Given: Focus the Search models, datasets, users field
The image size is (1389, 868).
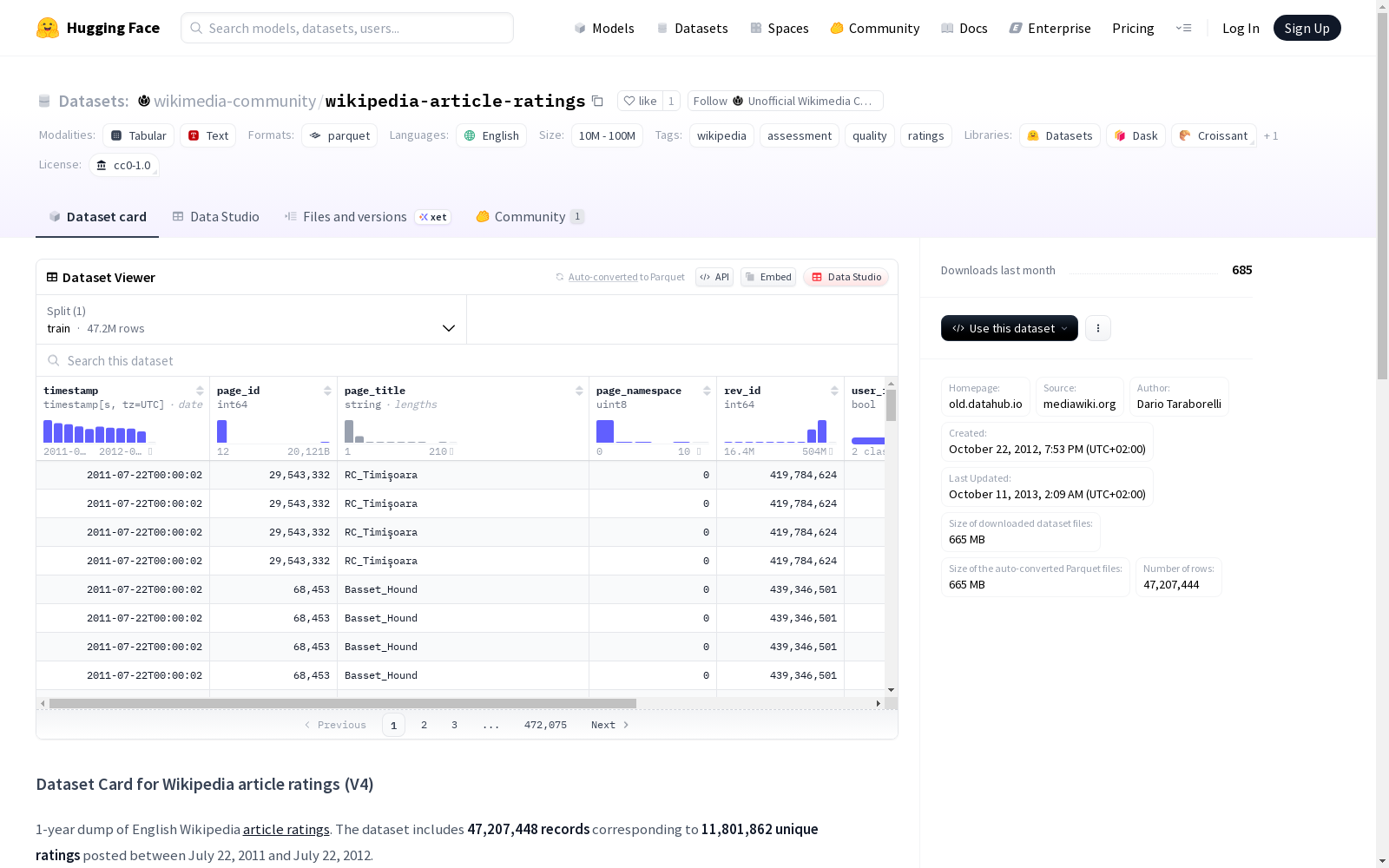Looking at the screenshot, I should 347,28.
